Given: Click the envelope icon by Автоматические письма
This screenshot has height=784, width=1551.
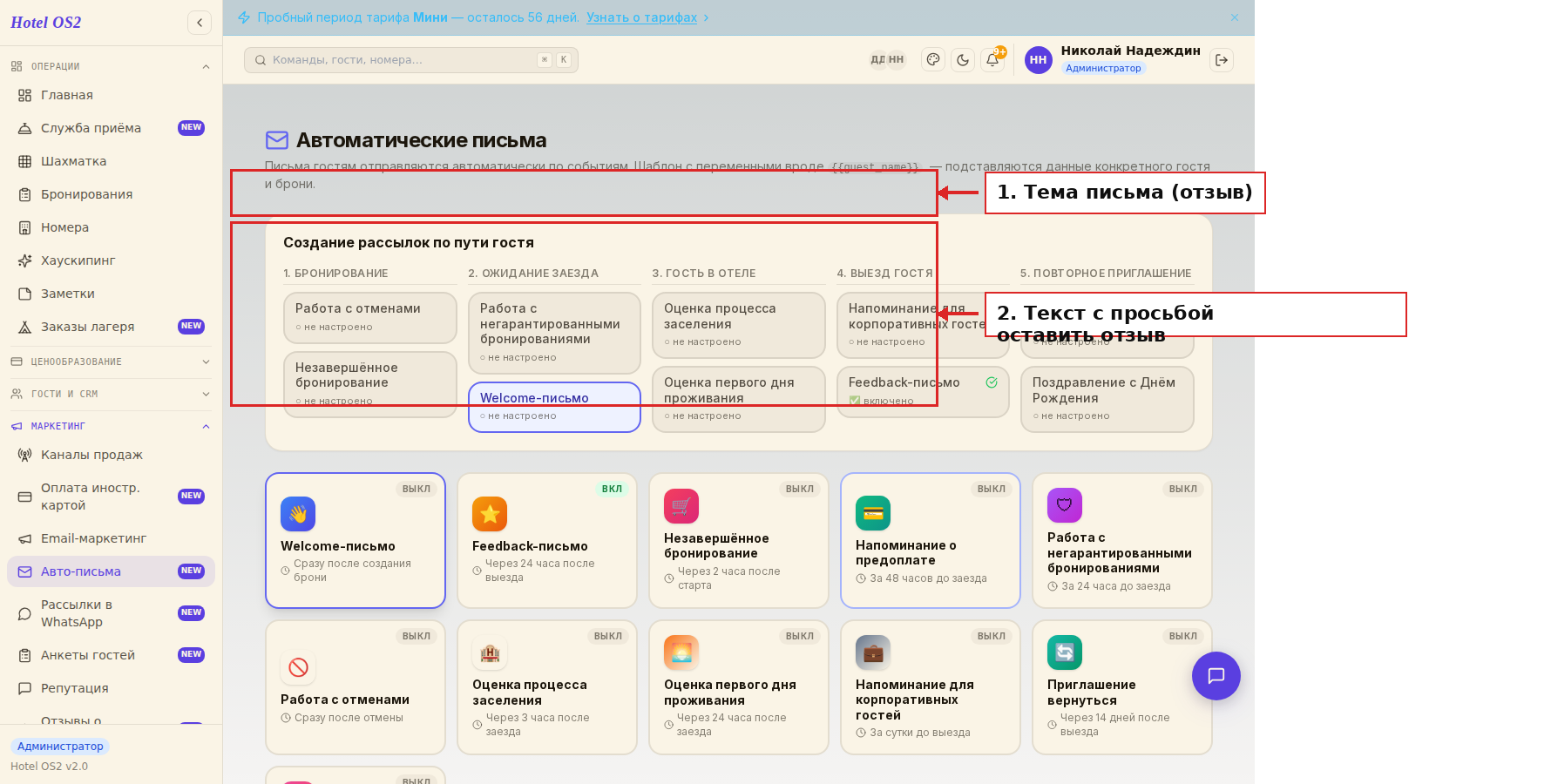Looking at the screenshot, I should [x=277, y=140].
